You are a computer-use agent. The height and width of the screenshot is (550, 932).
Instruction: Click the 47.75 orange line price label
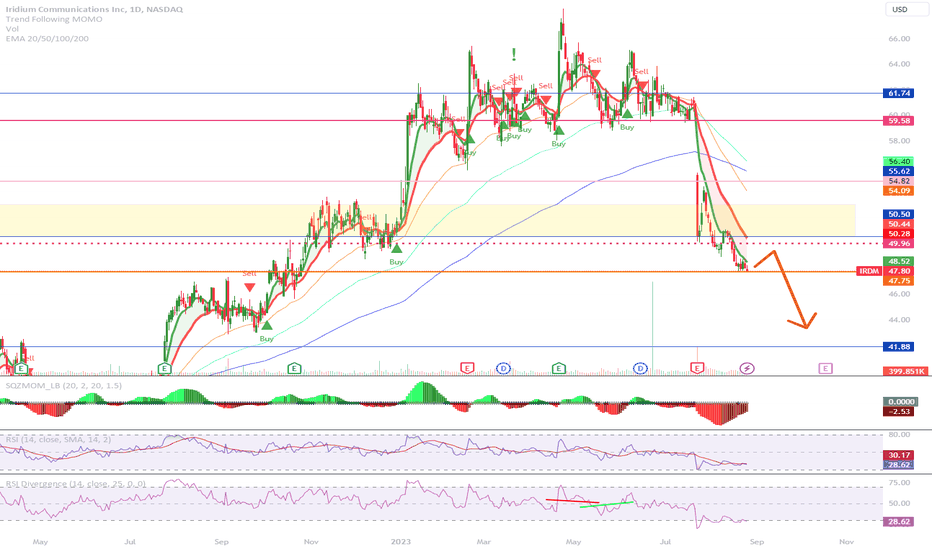(899, 281)
